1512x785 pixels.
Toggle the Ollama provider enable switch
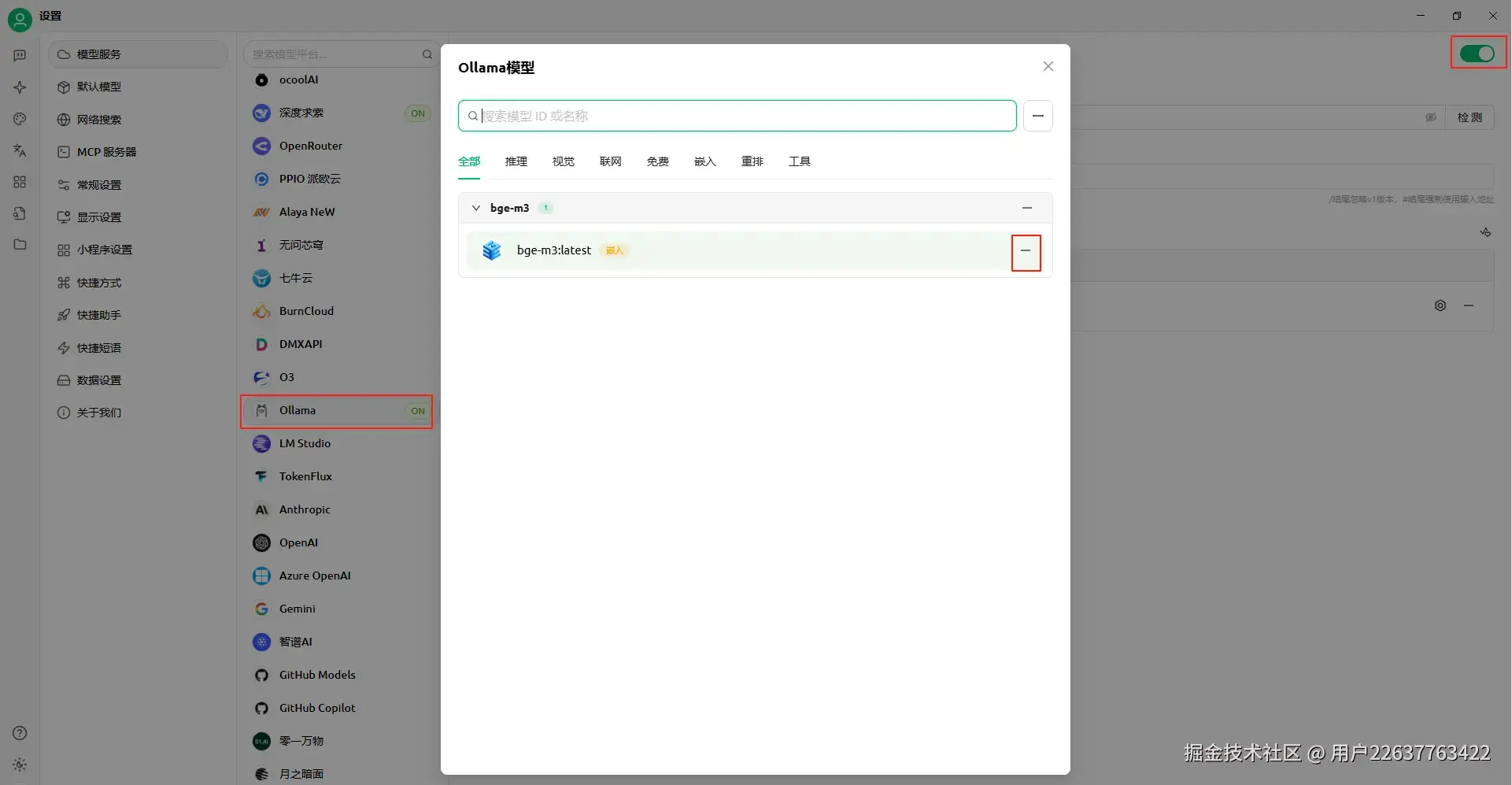[1477, 54]
